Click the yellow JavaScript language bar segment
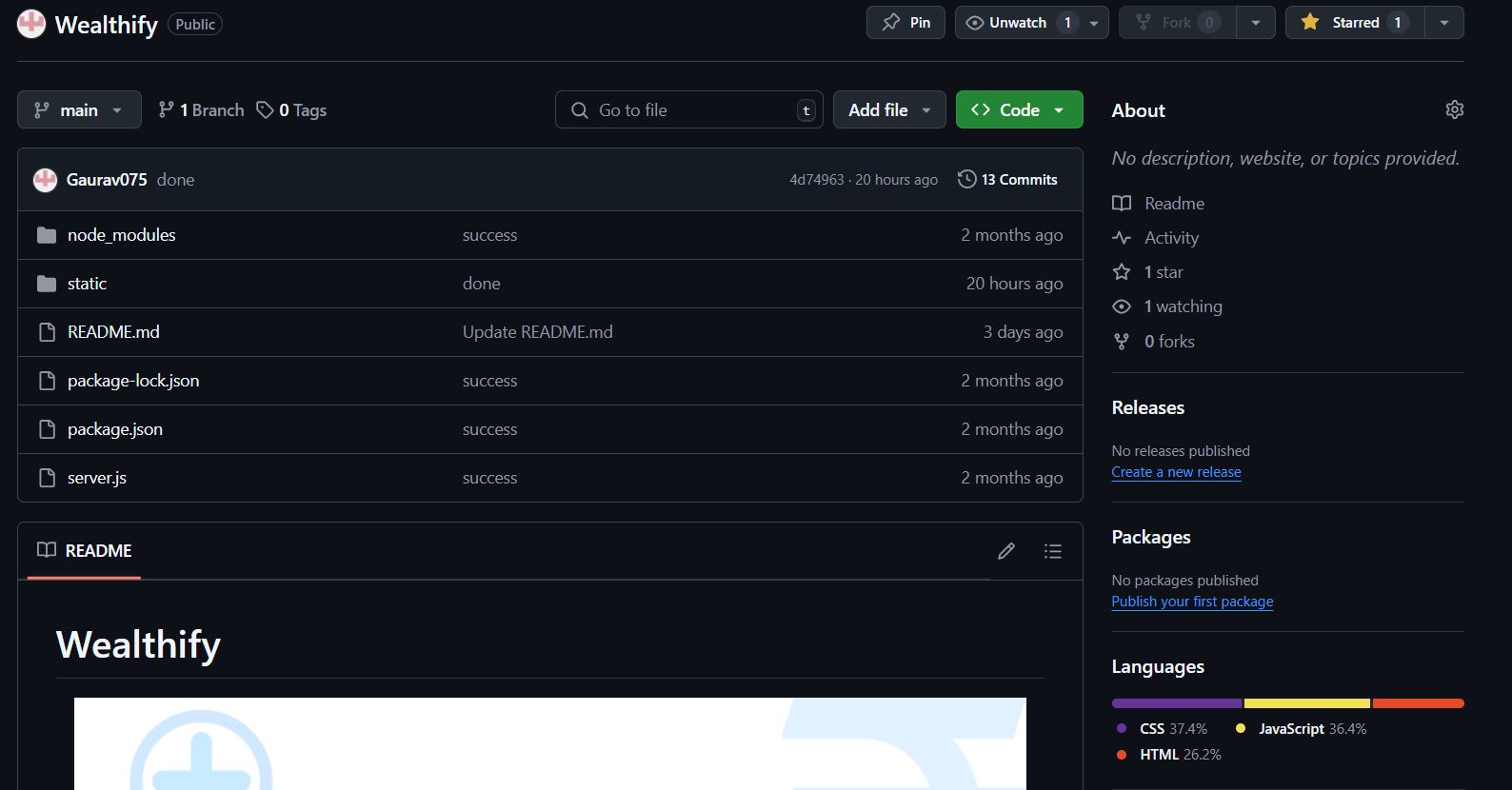 click(x=1307, y=703)
